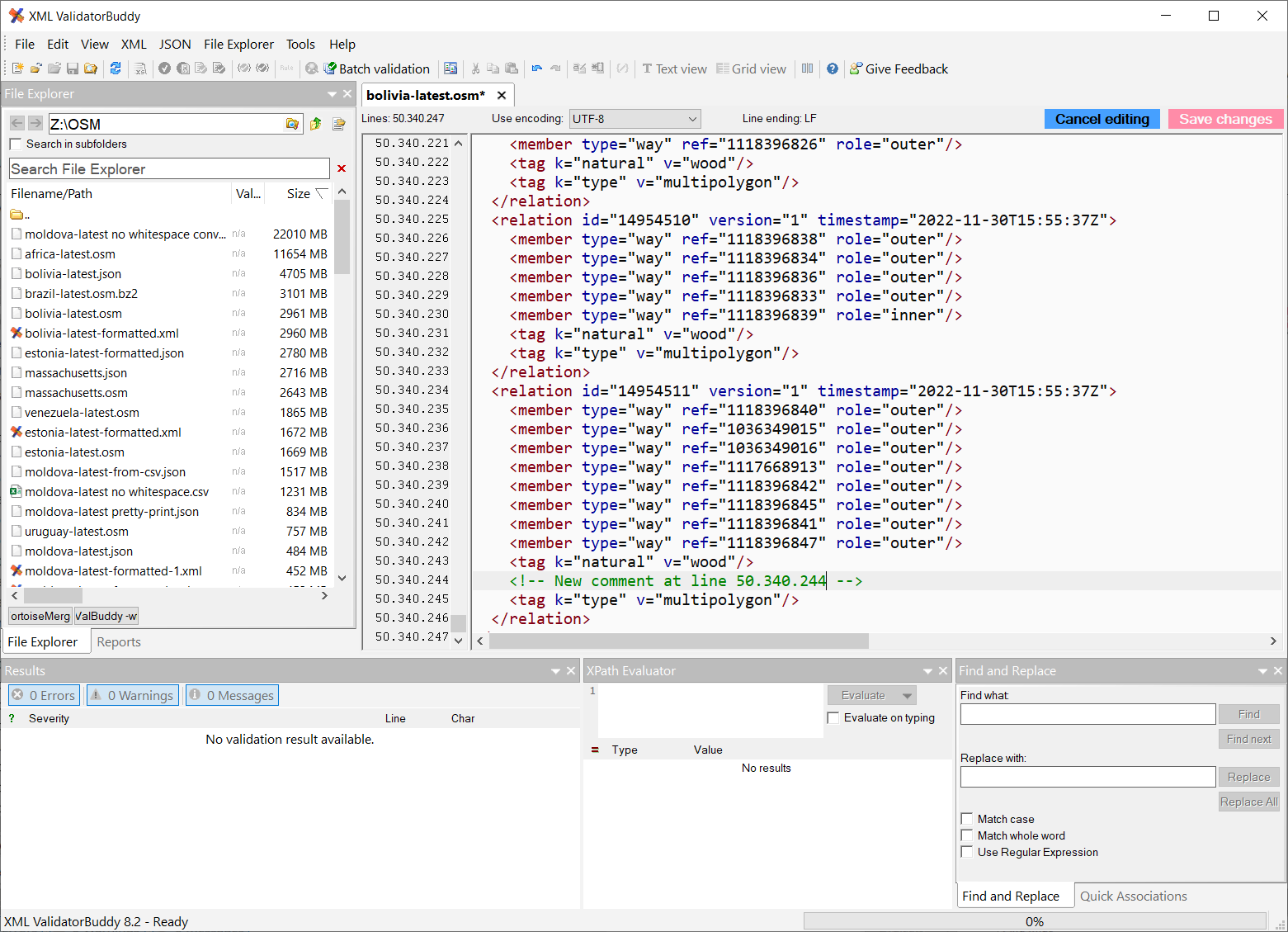Collapse the Find and Replace panel chevron
This screenshot has width=1288, height=932.
(x=1262, y=670)
